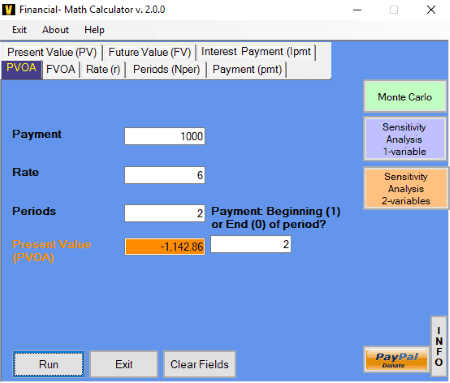Viewport: 450px width, 383px height.
Task: Click the Exit button at the bottom
Action: tap(124, 364)
